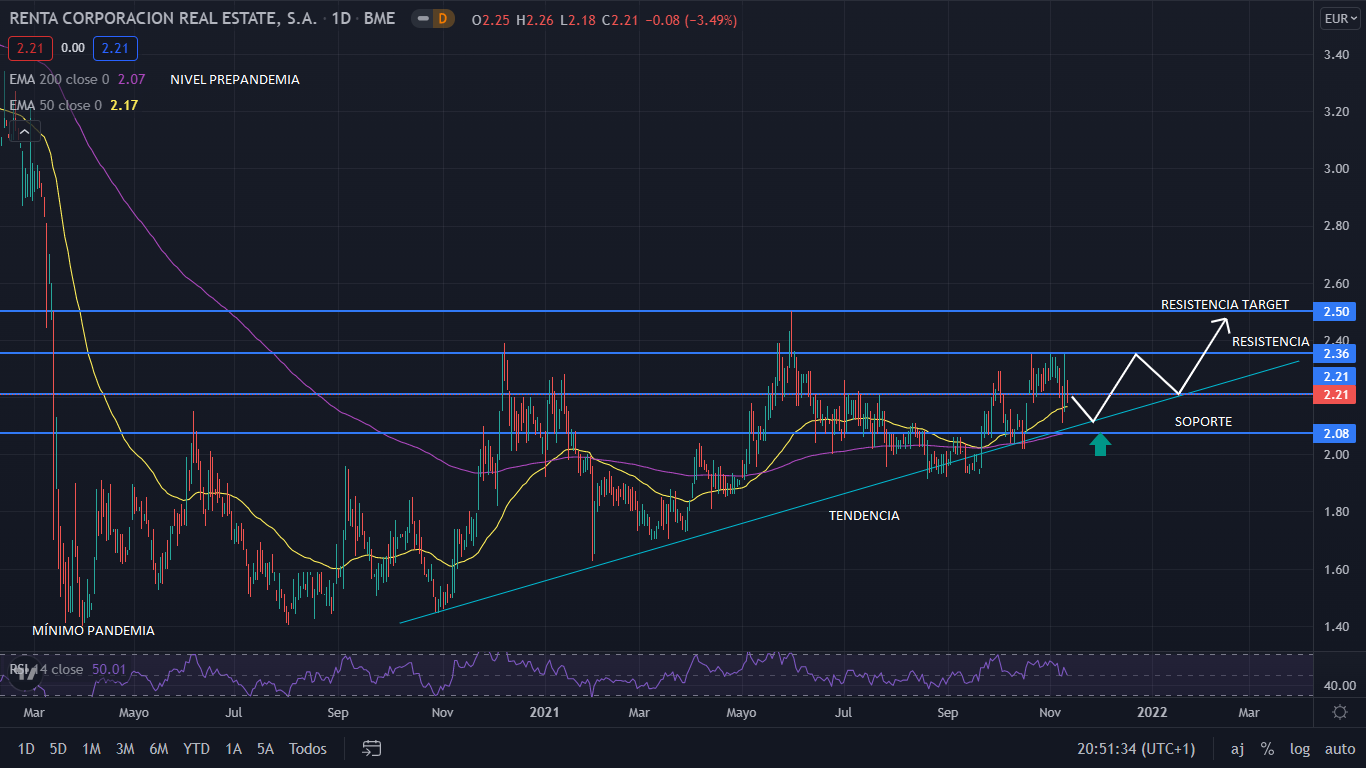Image resolution: width=1366 pixels, height=768 pixels.
Task: Toggle the auto scale option
Action: pyautogui.click(x=1339, y=748)
